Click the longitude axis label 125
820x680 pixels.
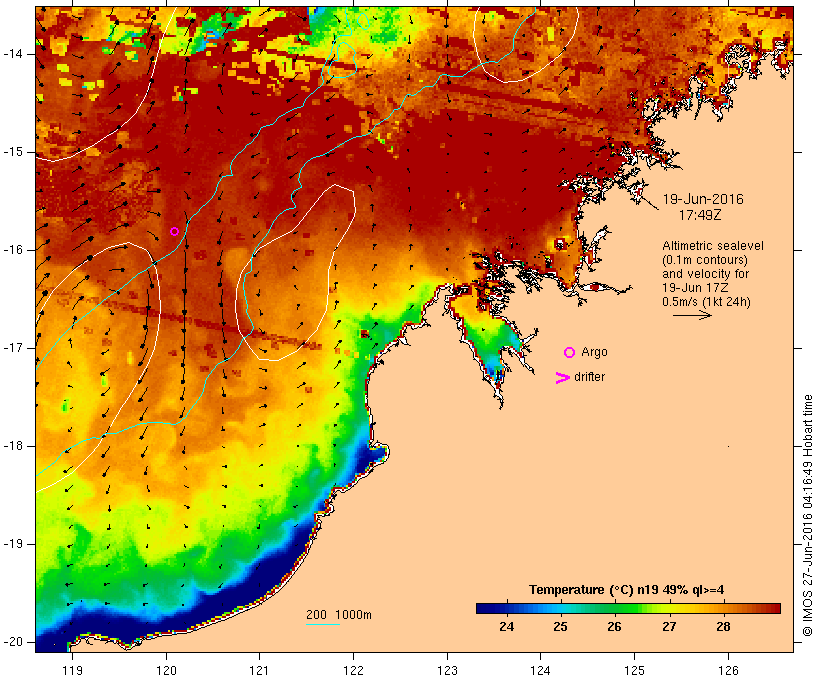point(634,671)
